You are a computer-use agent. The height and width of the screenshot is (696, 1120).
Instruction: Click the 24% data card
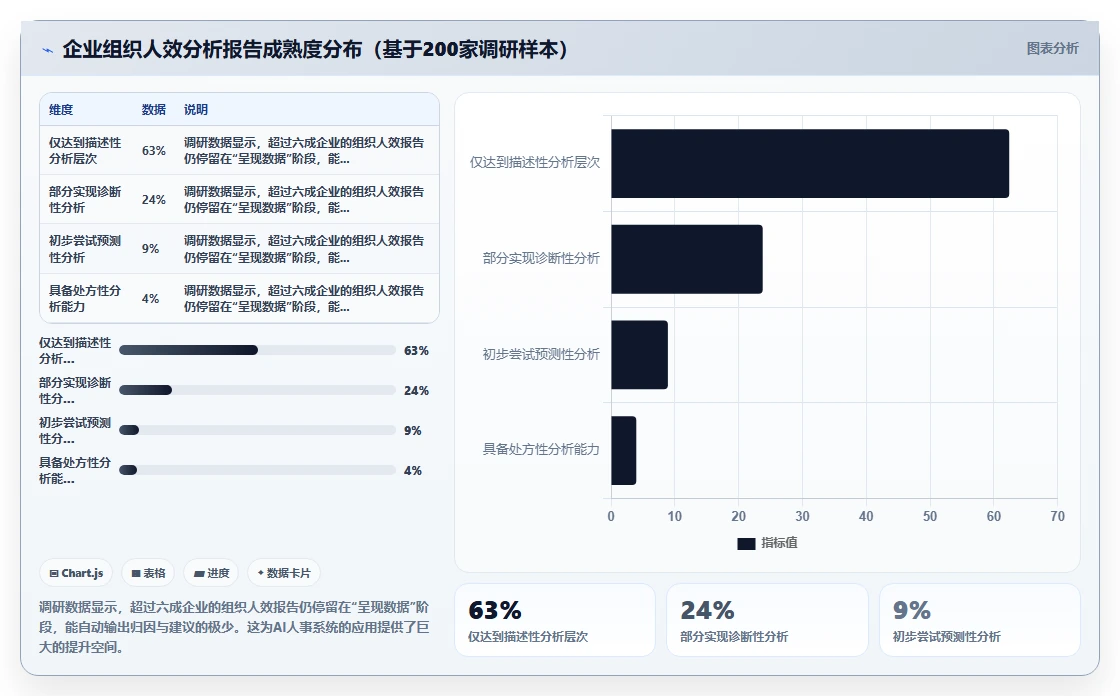[767, 620]
